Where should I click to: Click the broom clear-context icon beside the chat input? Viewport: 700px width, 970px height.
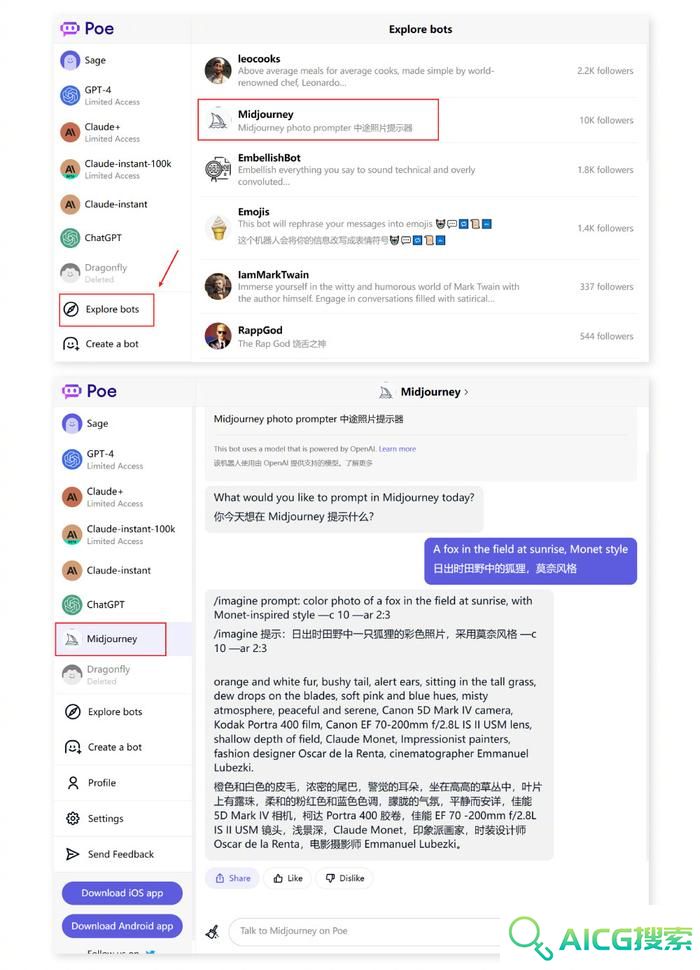tap(212, 932)
